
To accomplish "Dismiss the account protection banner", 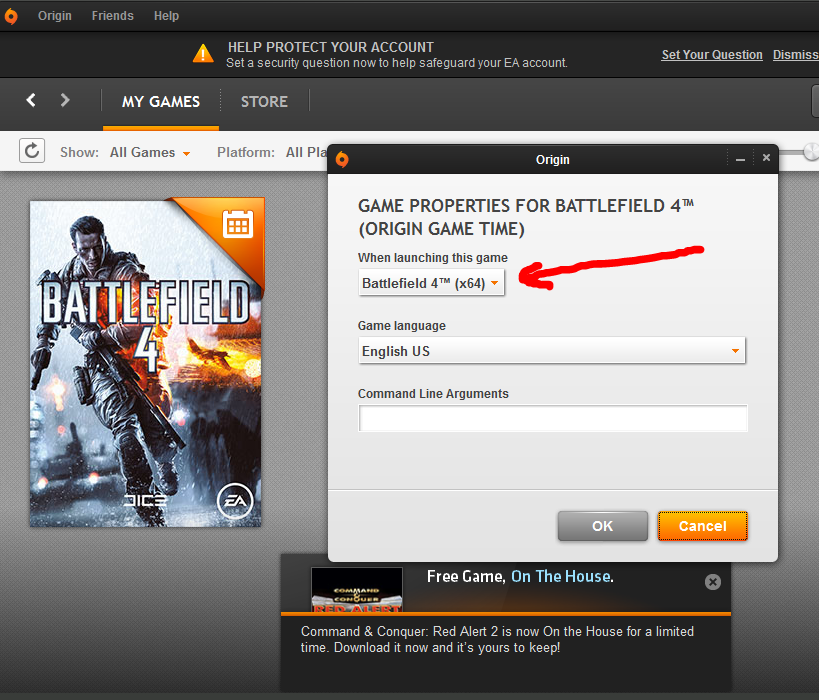I will [x=795, y=55].
